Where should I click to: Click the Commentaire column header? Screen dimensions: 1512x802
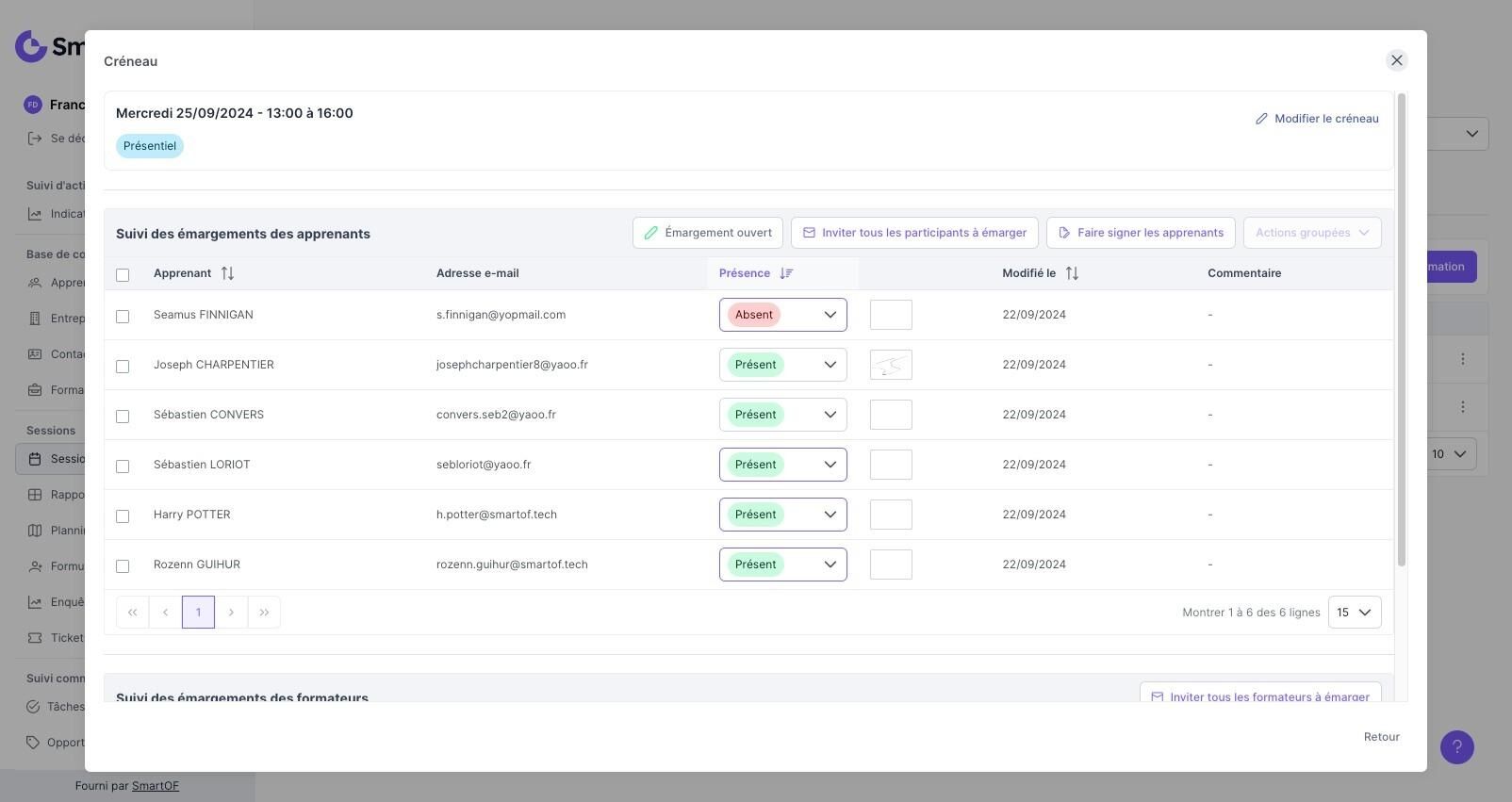[x=1244, y=273]
